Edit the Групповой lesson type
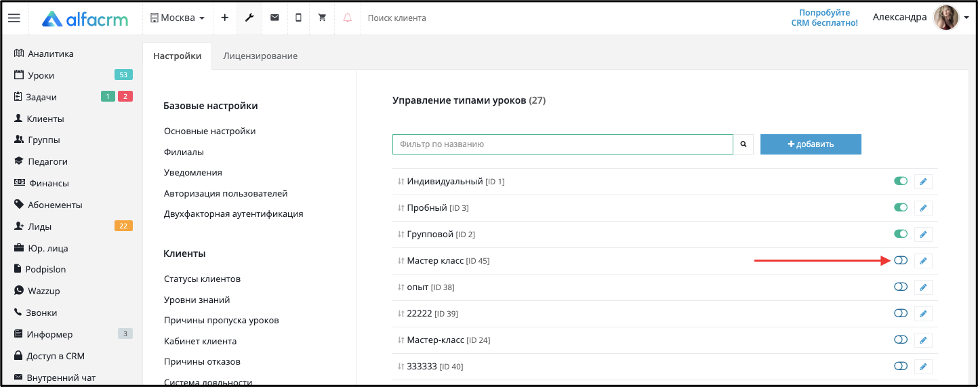 tap(923, 235)
